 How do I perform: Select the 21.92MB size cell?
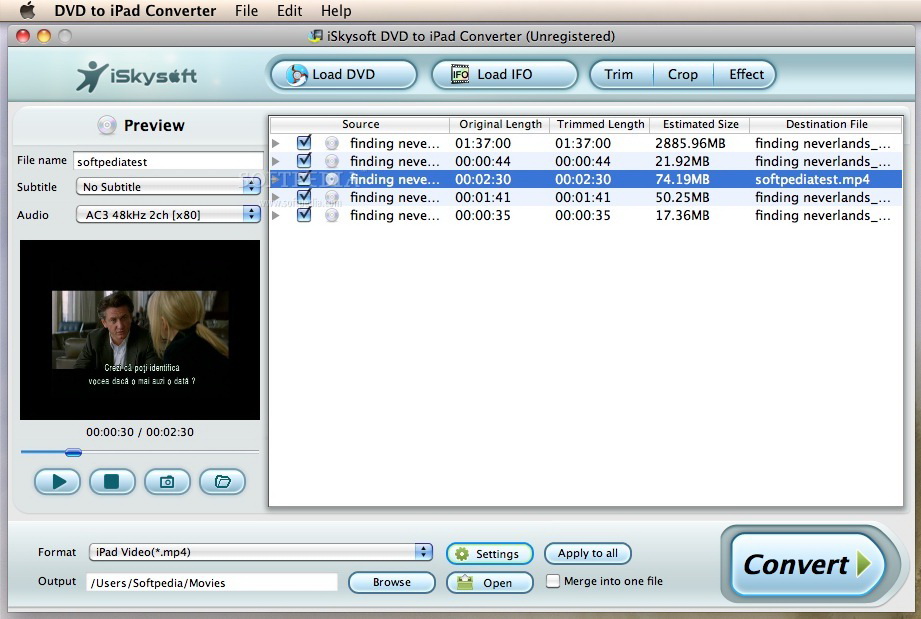(682, 161)
